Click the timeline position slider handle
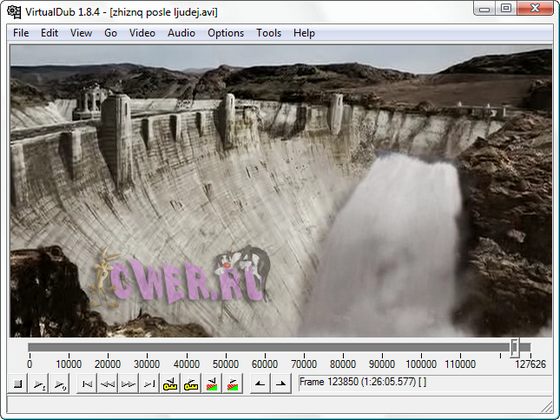The height and width of the screenshot is (420, 560). click(515, 348)
